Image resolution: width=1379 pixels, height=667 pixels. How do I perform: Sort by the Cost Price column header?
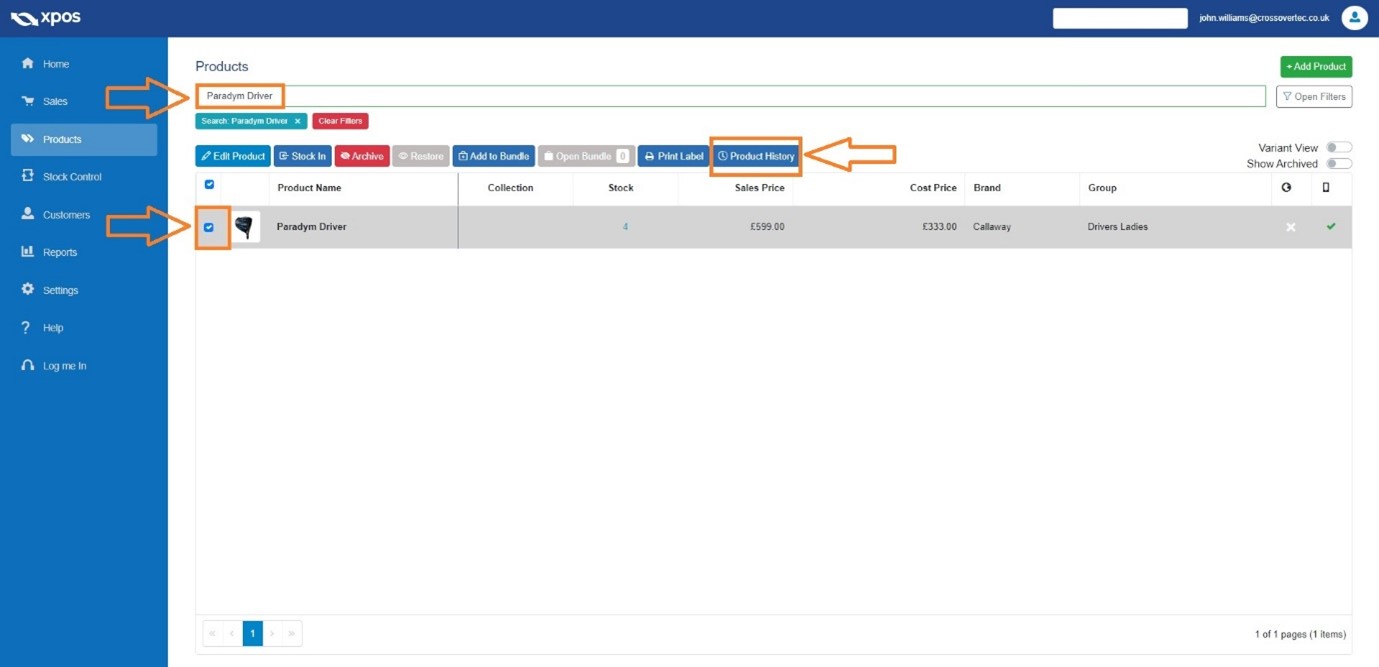933,187
